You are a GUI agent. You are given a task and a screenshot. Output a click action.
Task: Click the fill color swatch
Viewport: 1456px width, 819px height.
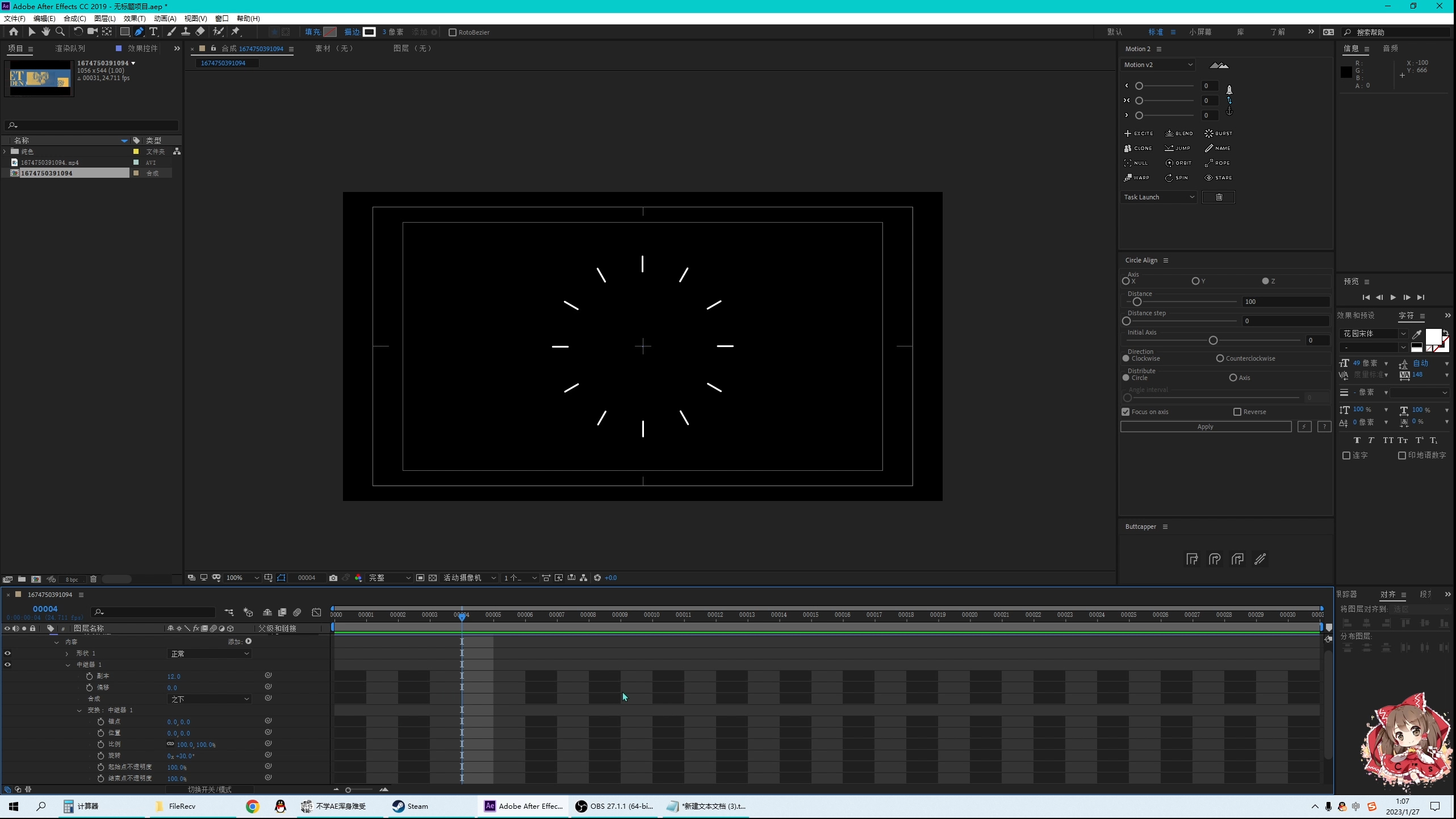coord(329,32)
